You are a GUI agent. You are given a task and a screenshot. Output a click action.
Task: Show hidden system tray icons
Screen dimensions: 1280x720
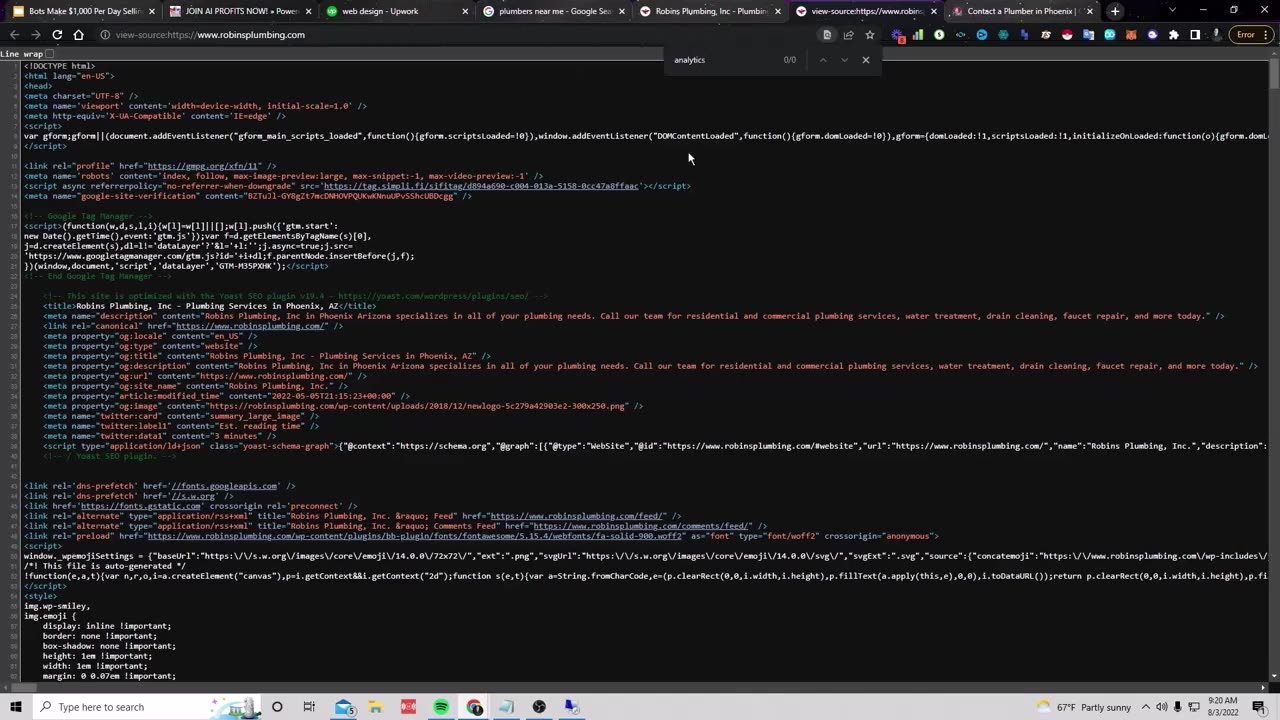pyautogui.click(x=1146, y=707)
